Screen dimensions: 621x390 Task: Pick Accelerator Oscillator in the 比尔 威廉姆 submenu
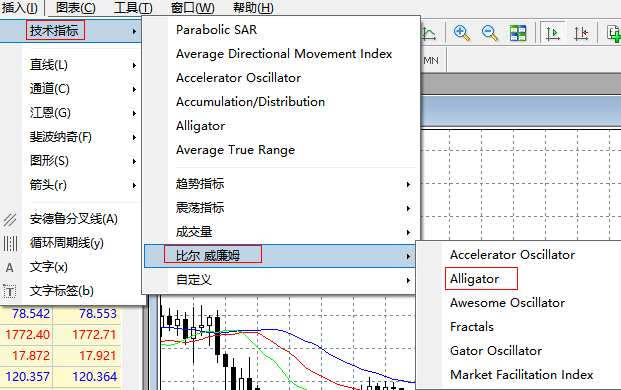point(512,255)
